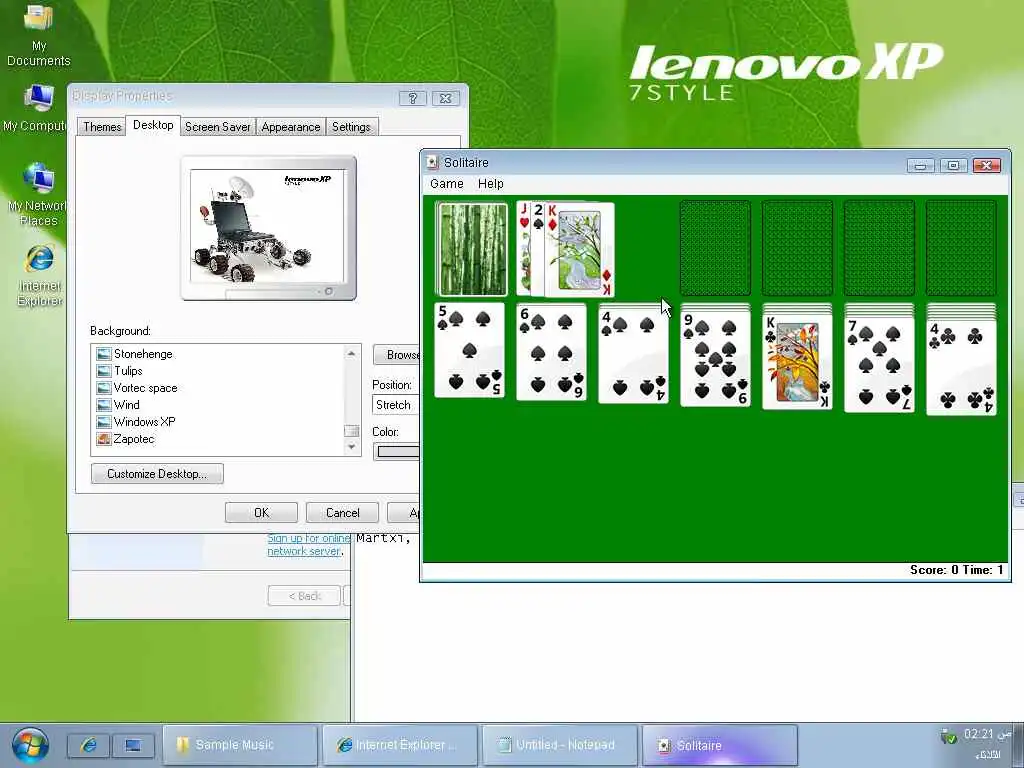
Task: Click the Browse button for backgrounds
Action: pos(396,355)
